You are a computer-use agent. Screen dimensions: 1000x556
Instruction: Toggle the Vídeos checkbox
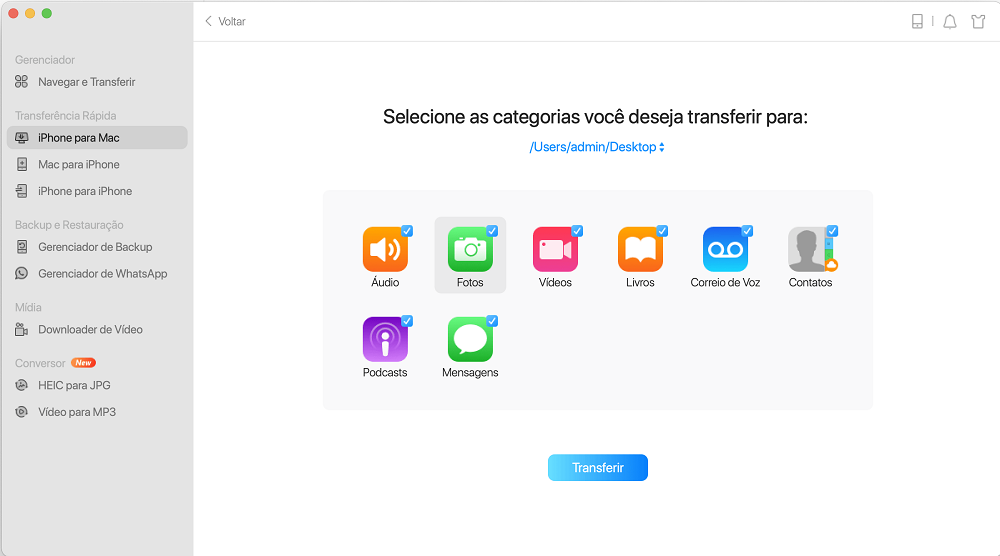pos(577,231)
